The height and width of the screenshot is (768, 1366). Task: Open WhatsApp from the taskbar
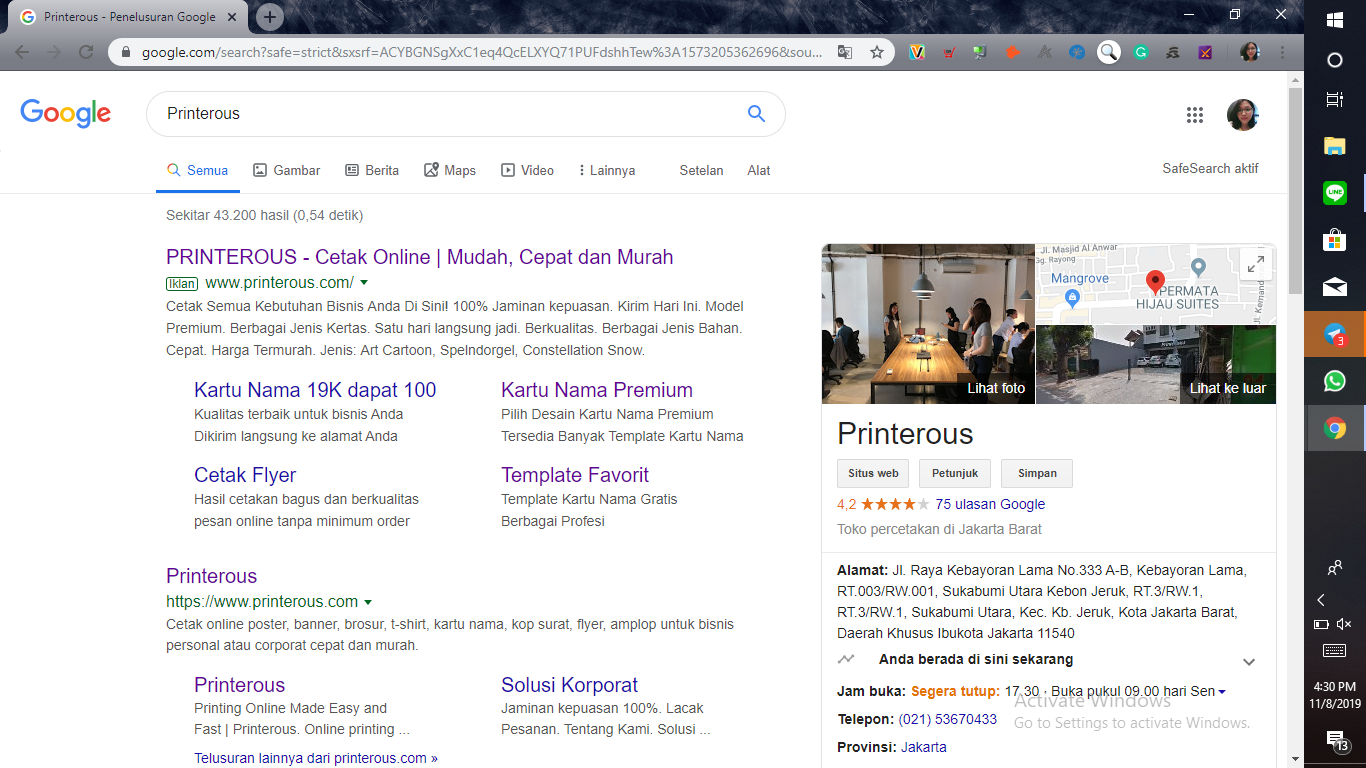1335,381
